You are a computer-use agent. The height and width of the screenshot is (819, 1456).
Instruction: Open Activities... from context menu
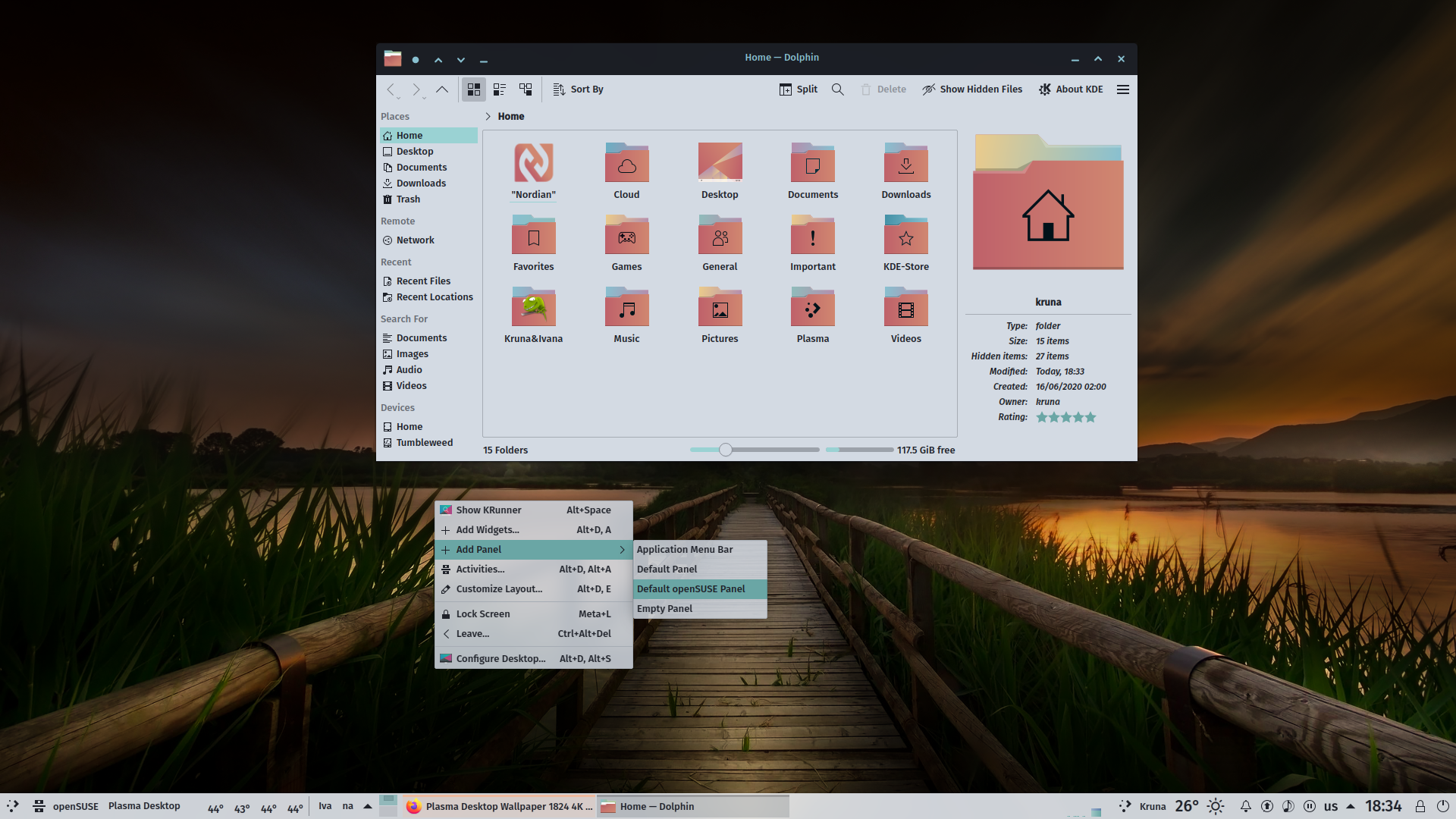[x=533, y=570]
